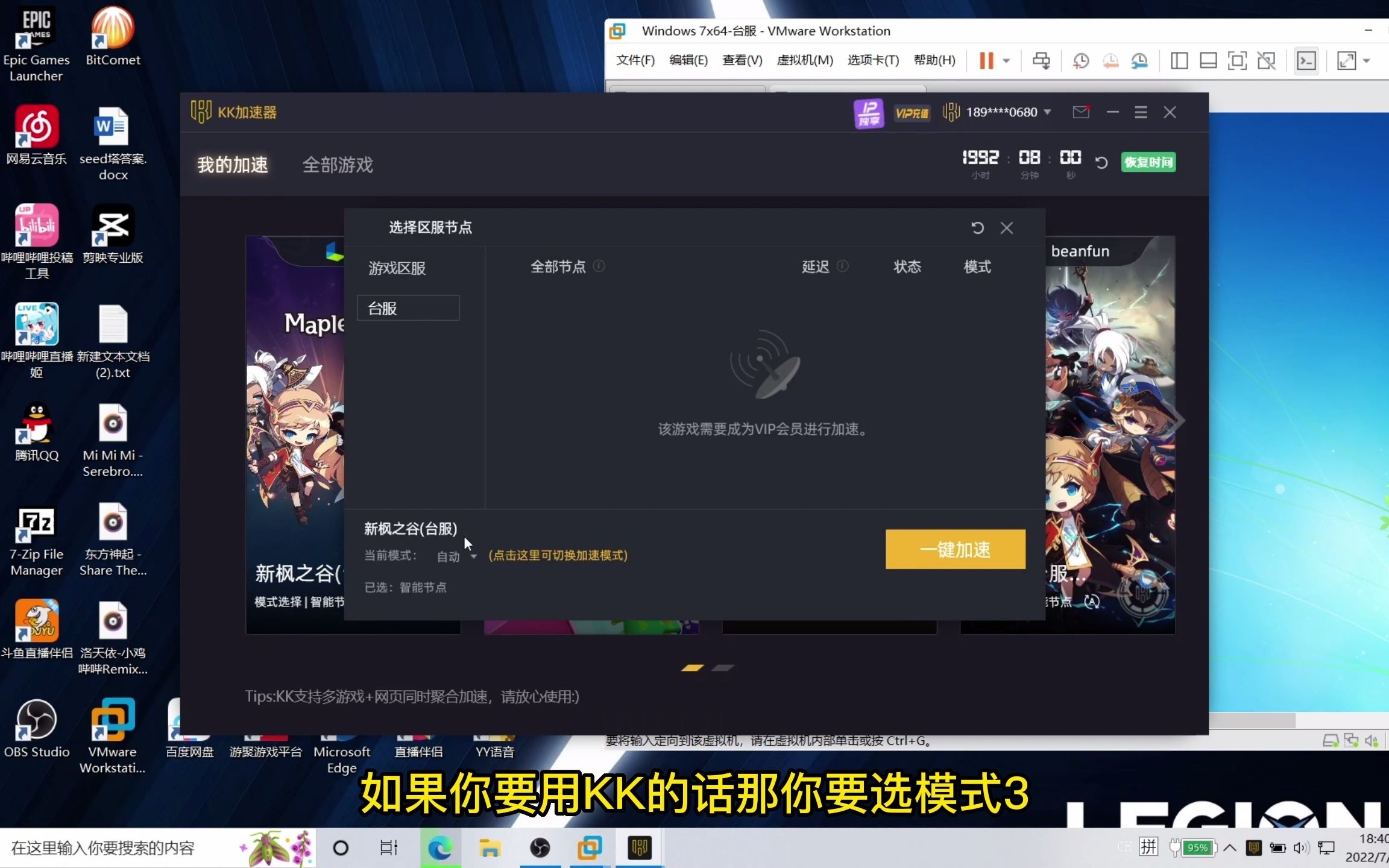This screenshot has width=1389, height=868.
Task: Open Epic Games Launcher desktop icon
Action: pos(36,43)
